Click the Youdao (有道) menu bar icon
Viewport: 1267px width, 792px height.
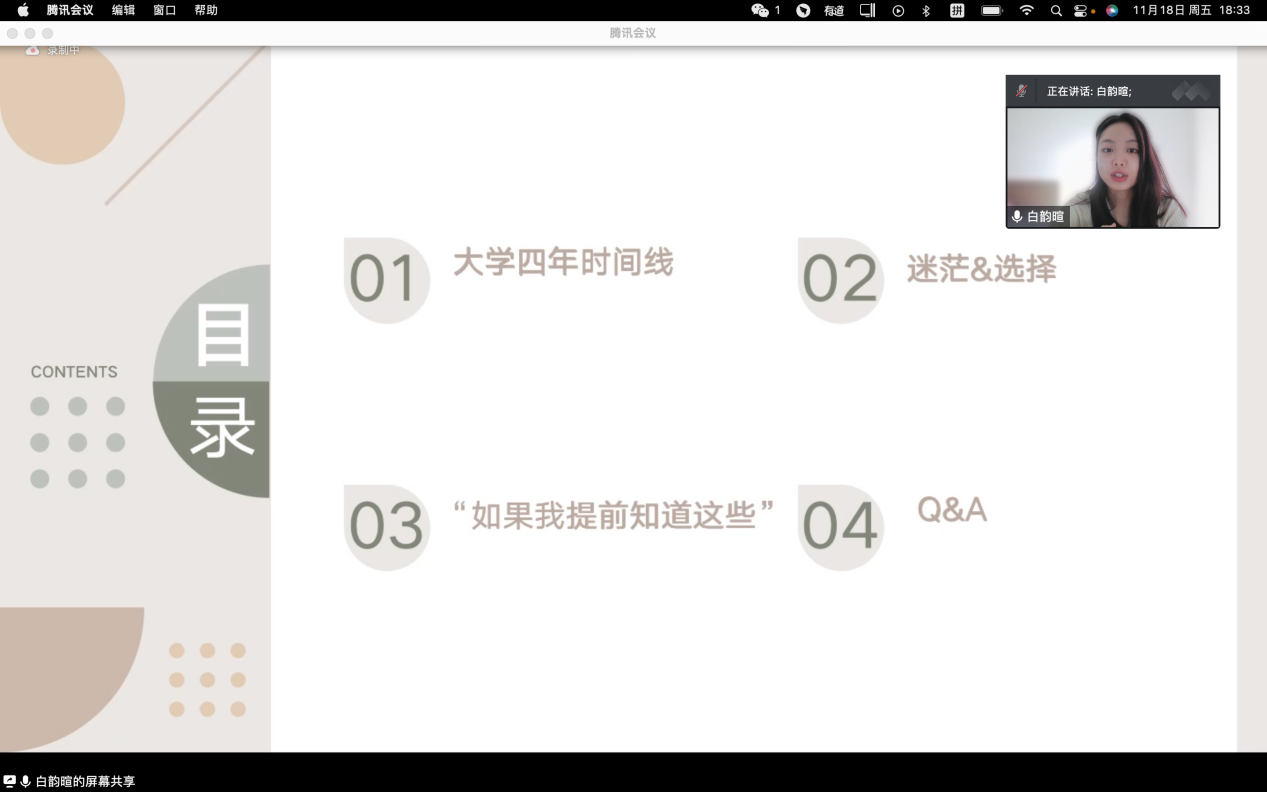(833, 10)
